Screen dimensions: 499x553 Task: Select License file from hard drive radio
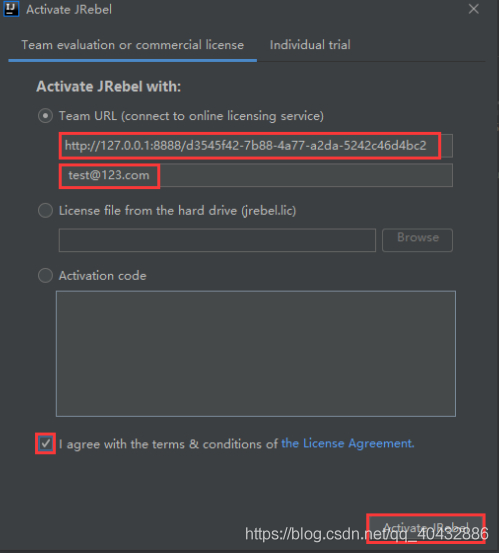[45, 211]
